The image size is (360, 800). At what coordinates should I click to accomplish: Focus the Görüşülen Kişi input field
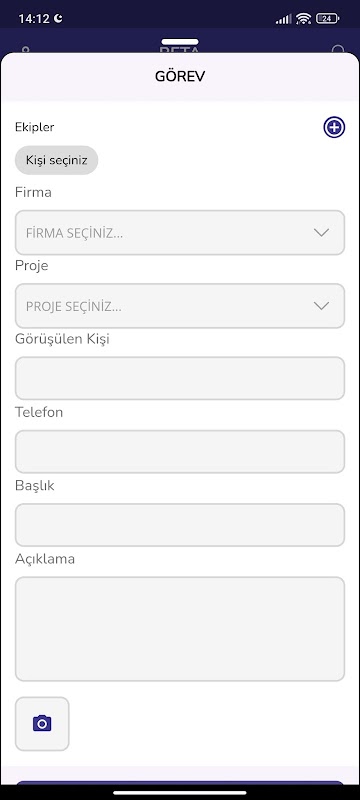click(x=180, y=378)
